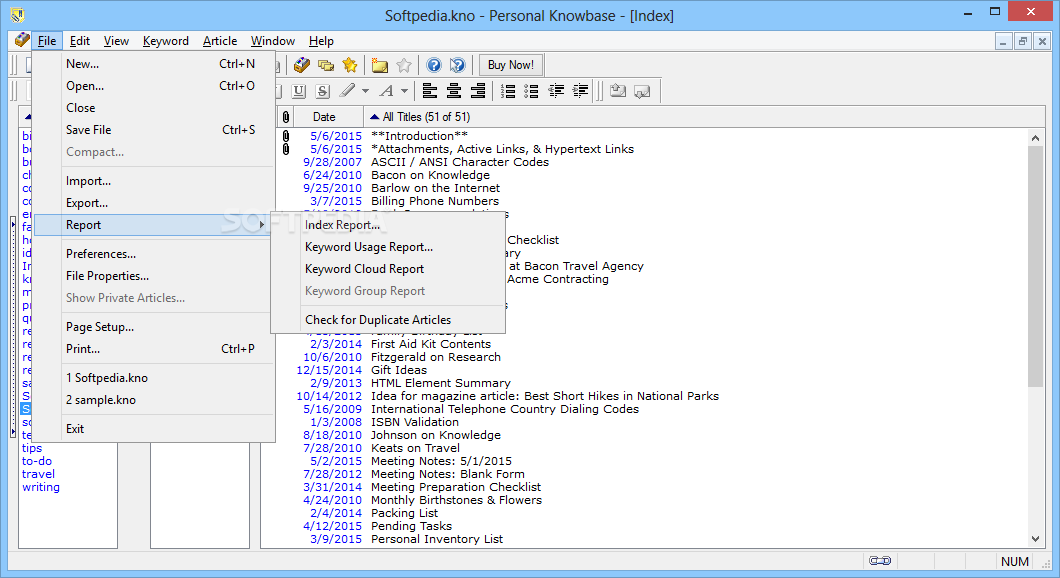Choose Page Setup menu entry

pyautogui.click(x=153, y=327)
